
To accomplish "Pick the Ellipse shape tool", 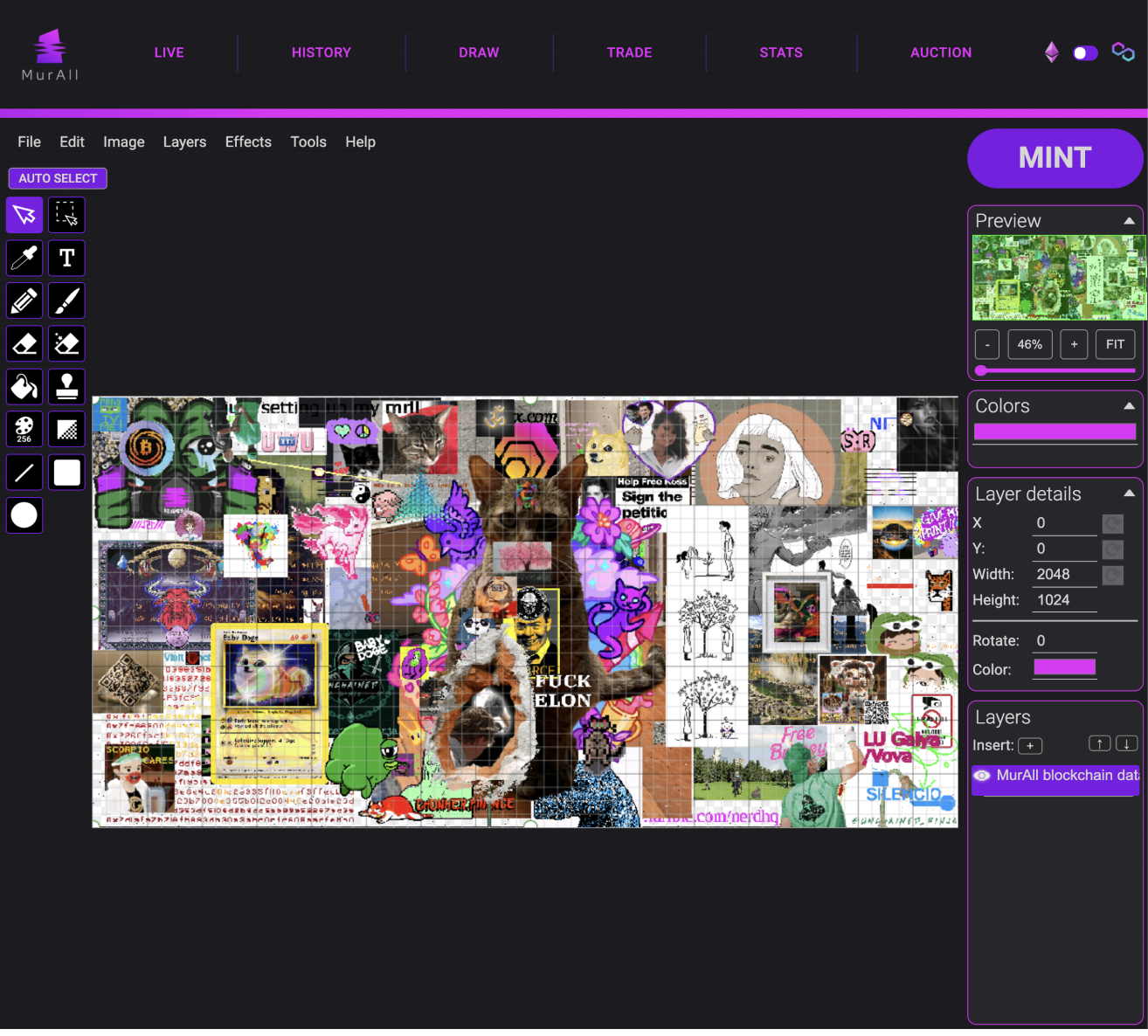I will click(x=24, y=515).
